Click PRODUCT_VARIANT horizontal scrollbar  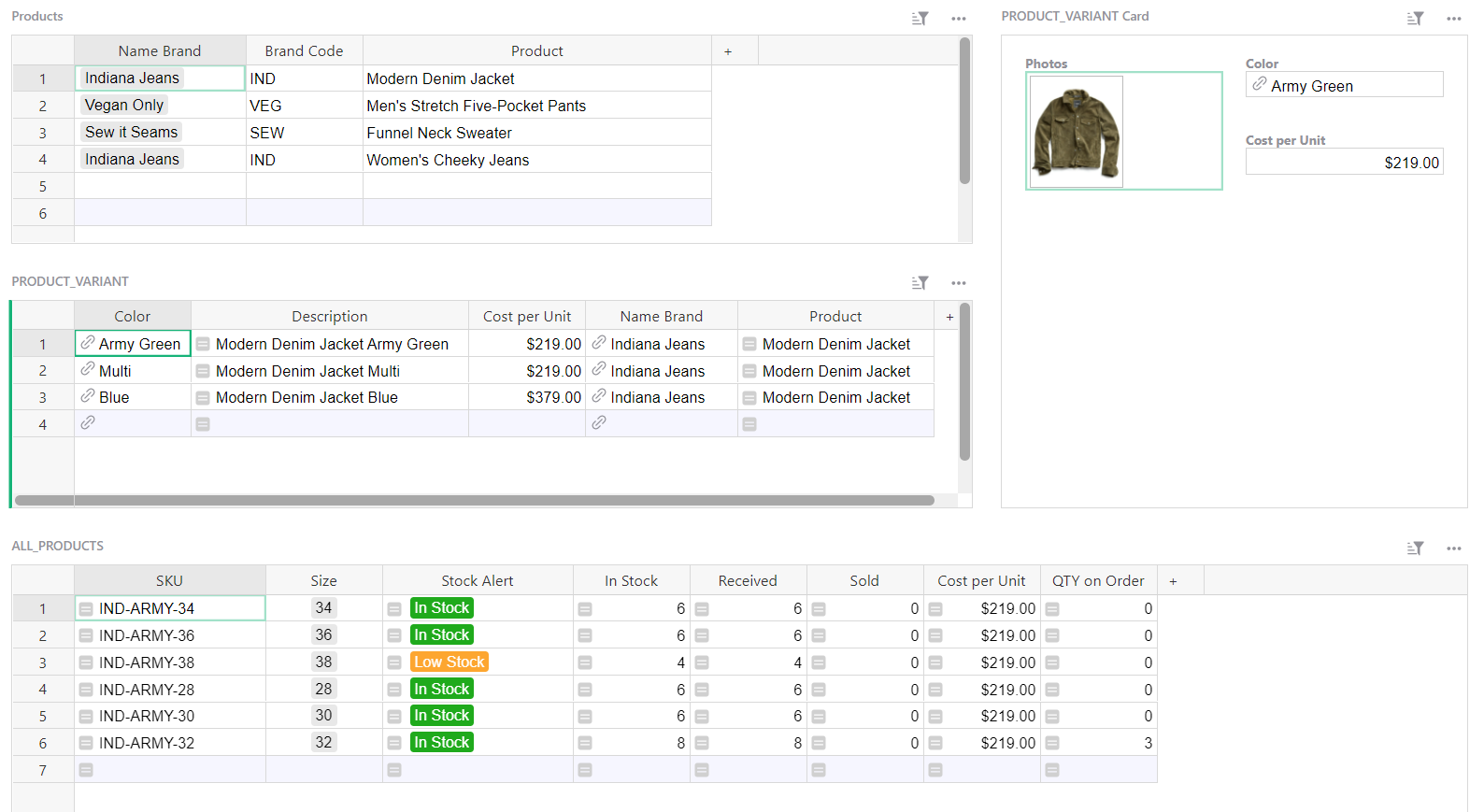click(x=475, y=501)
